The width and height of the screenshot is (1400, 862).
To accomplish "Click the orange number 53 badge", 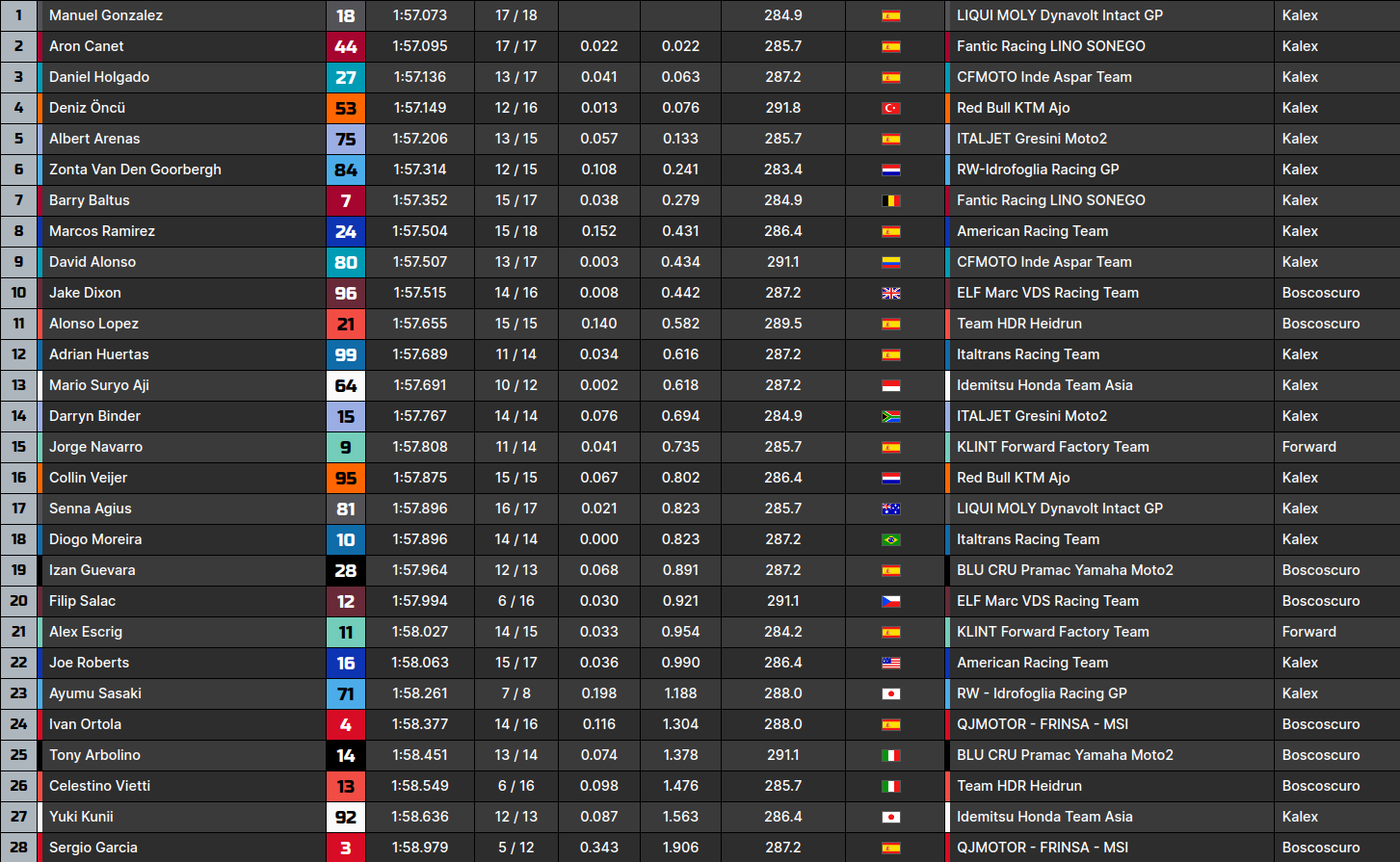I will (346, 108).
